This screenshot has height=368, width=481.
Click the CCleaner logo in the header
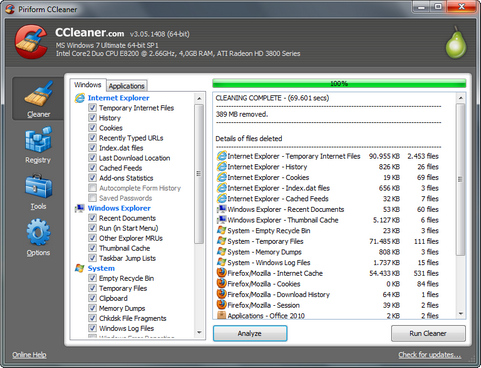pos(31,42)
